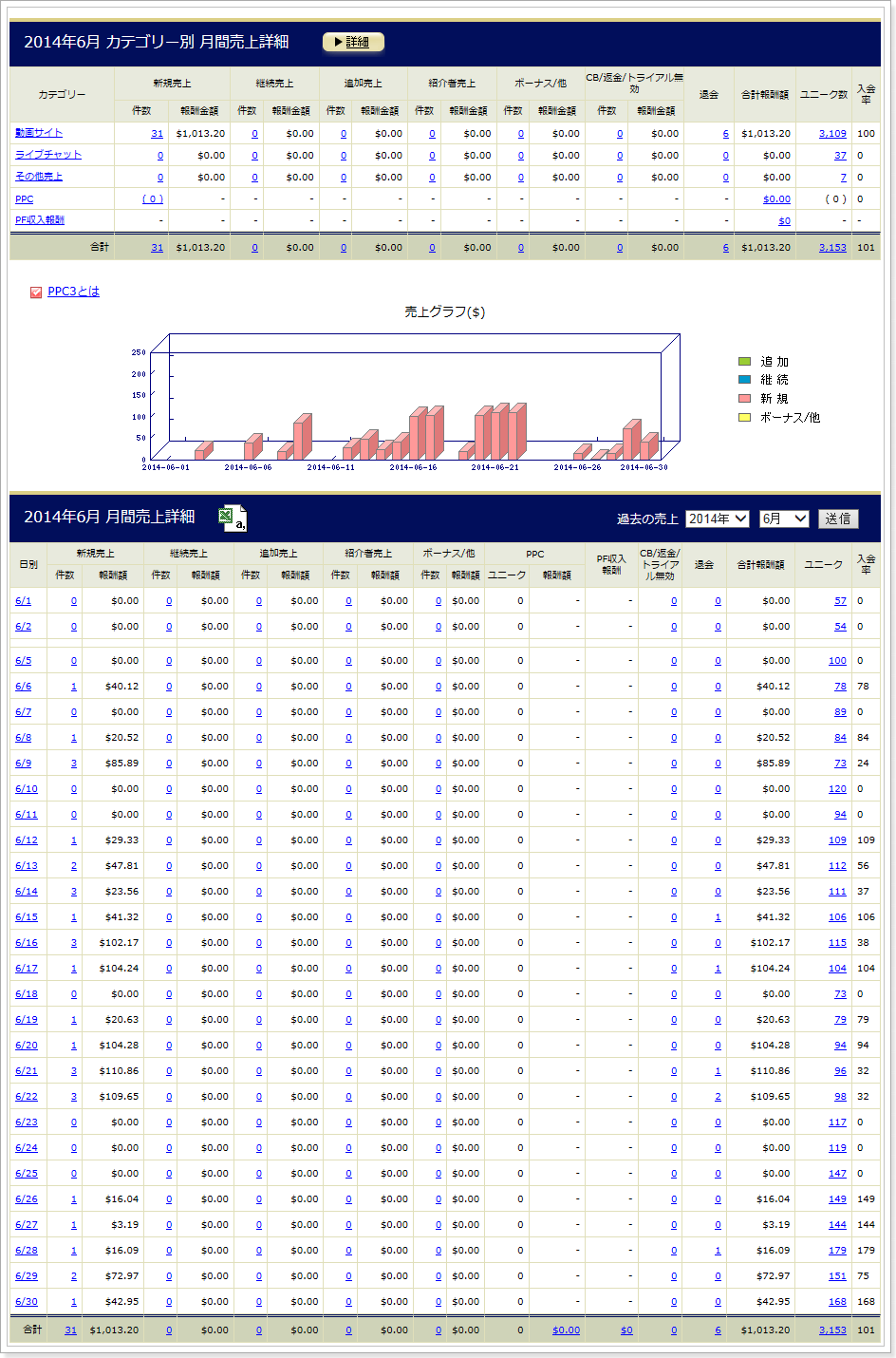The width and height of the screenshot is (896, 1358).
Task: Click the 送信 submit button
Action: (x=838, y=519)
